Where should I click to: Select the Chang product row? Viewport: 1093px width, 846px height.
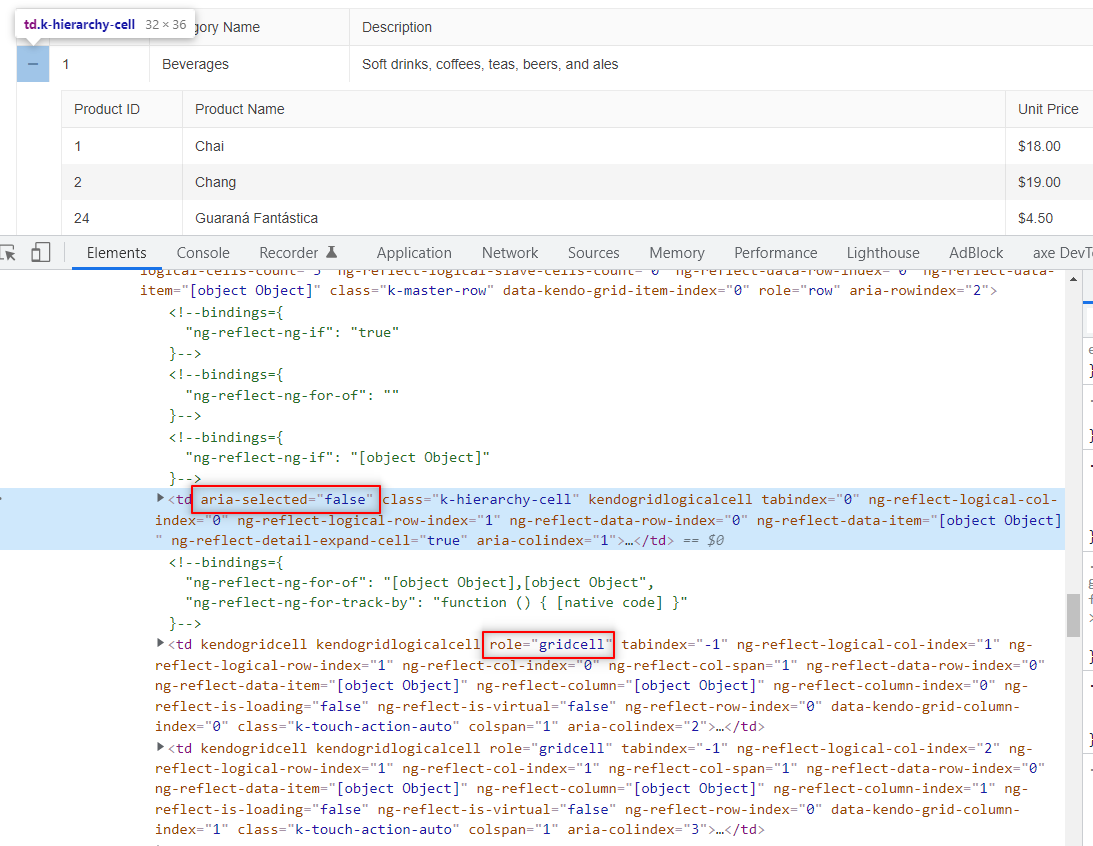(300, 182)
